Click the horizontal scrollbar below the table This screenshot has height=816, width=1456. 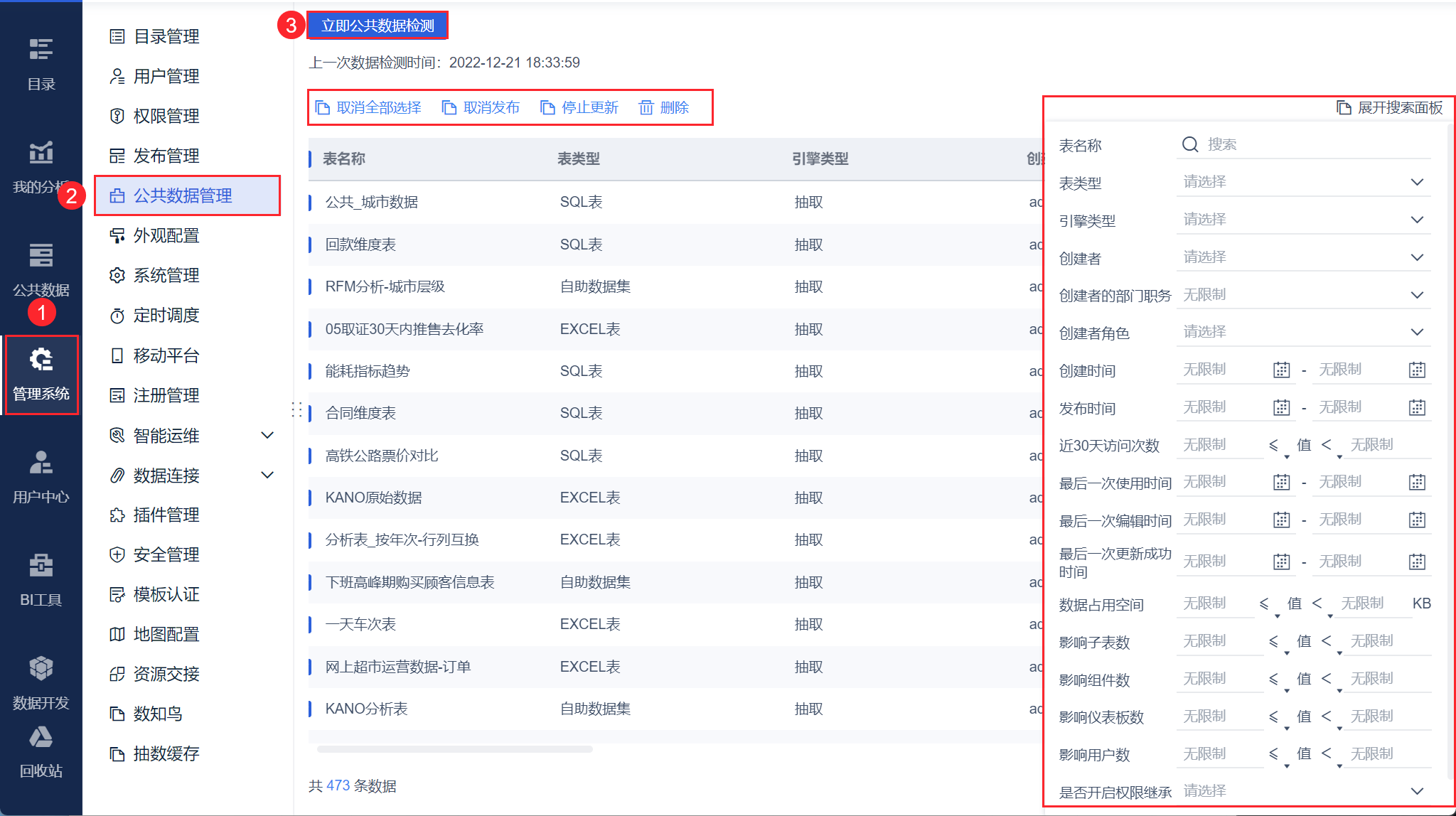[x=455, y=748]
